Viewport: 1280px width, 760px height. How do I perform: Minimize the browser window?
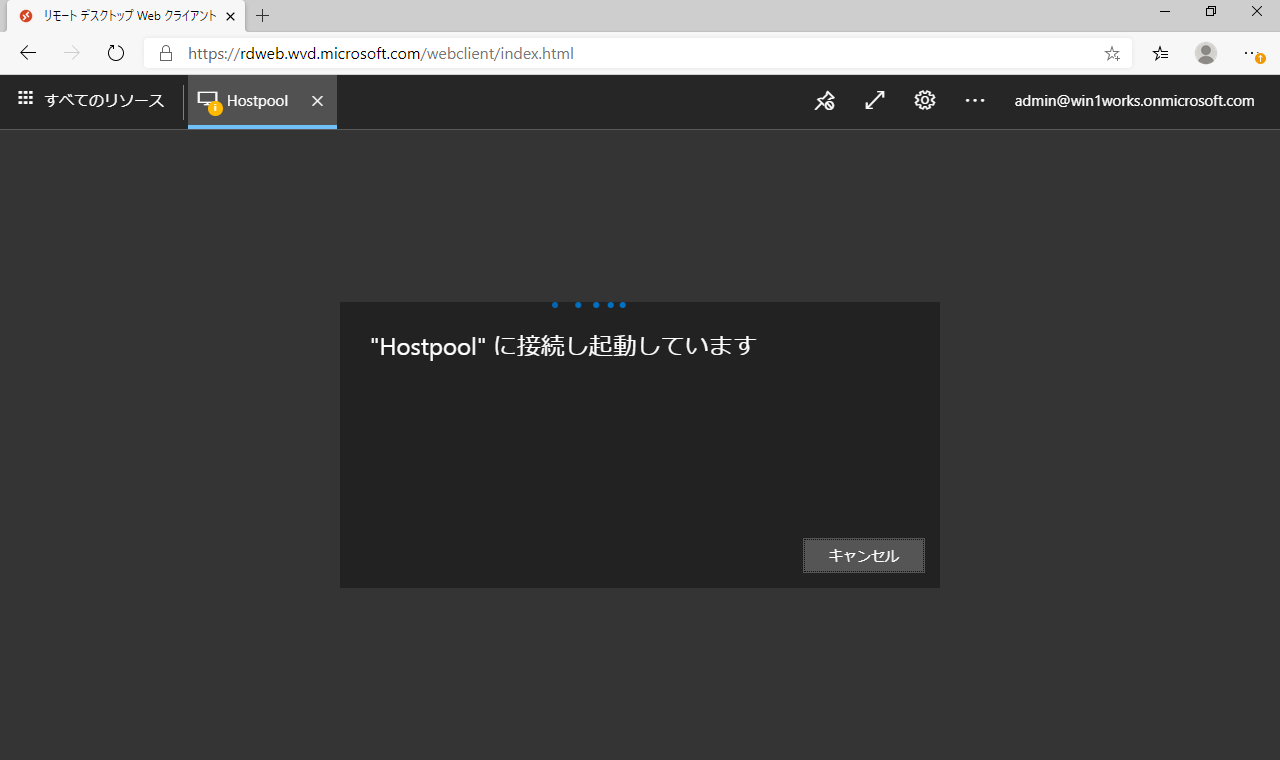pyautogui.click(x=1165, y=12)
